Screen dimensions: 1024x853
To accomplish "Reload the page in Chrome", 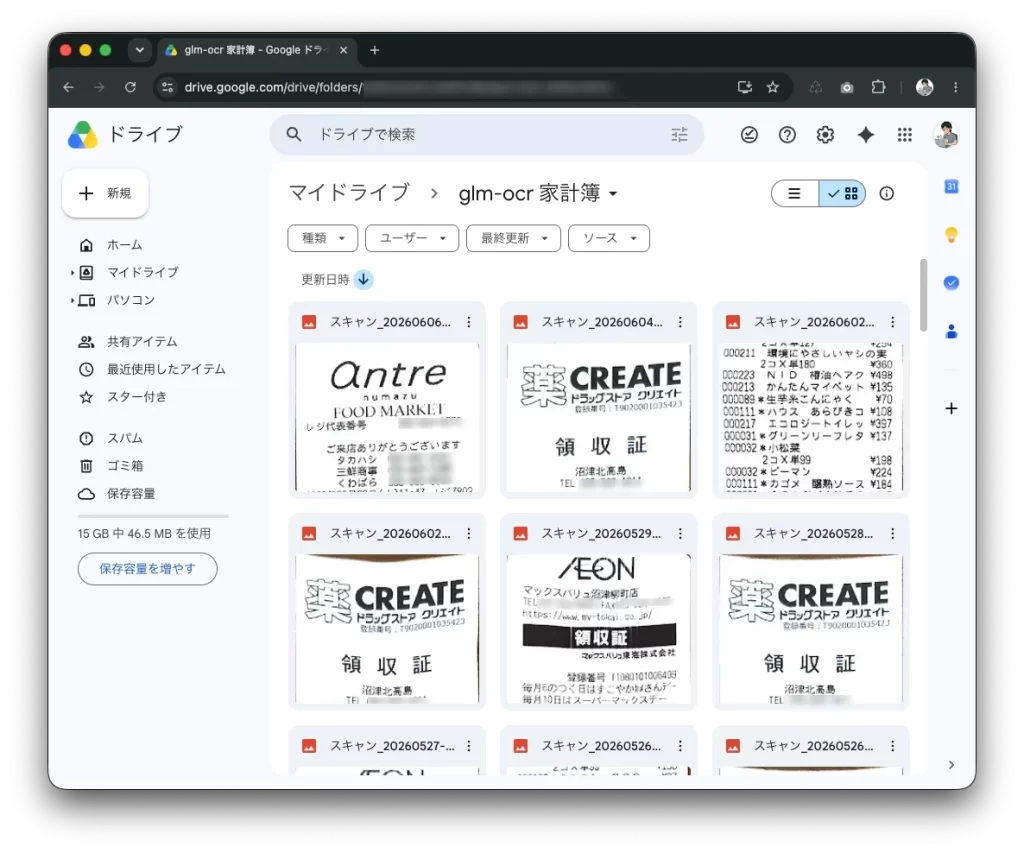I will tap(130, 87).
